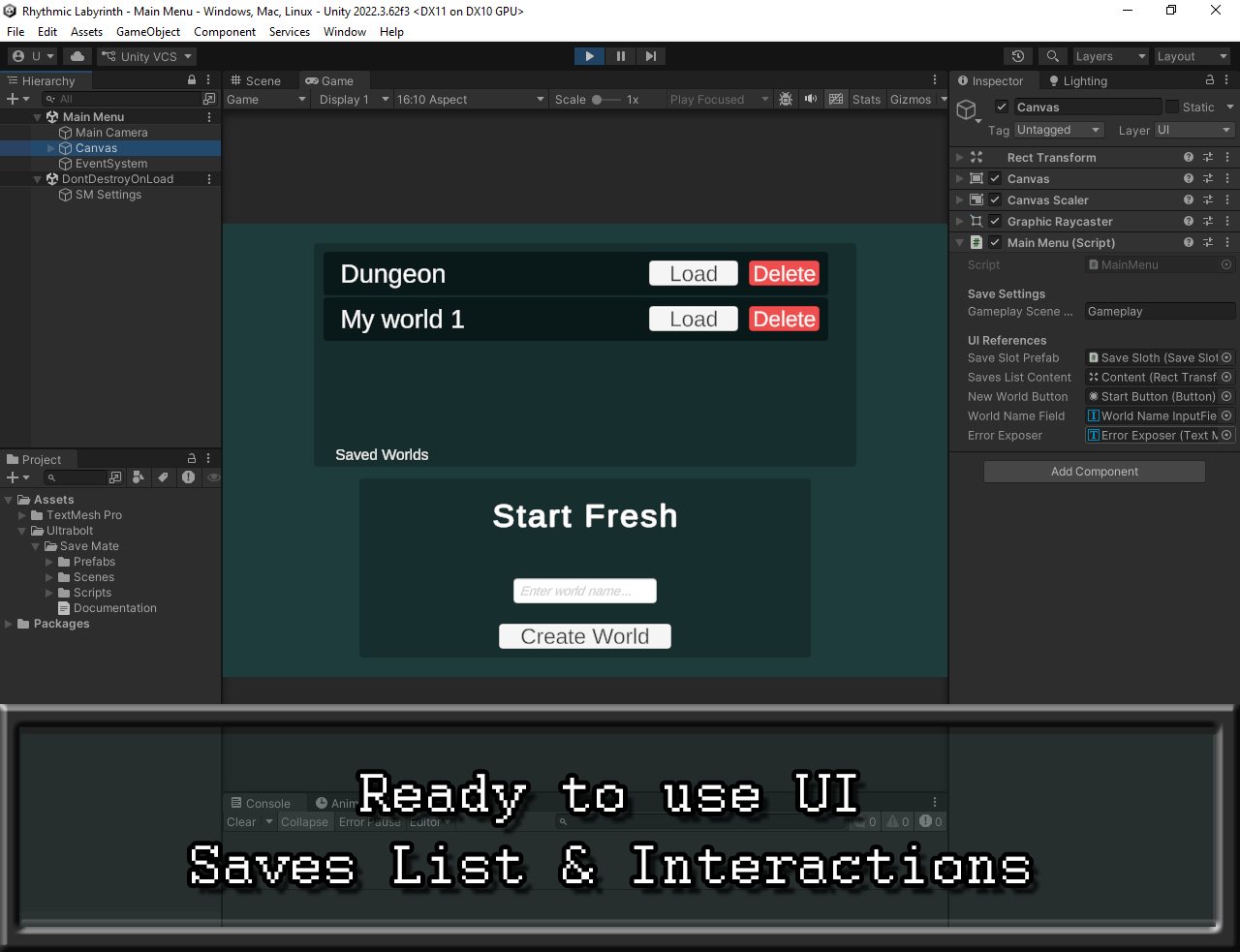The image size is (1240, 952).
Task: Open the cloud services icon
Action: click(77, 56)
